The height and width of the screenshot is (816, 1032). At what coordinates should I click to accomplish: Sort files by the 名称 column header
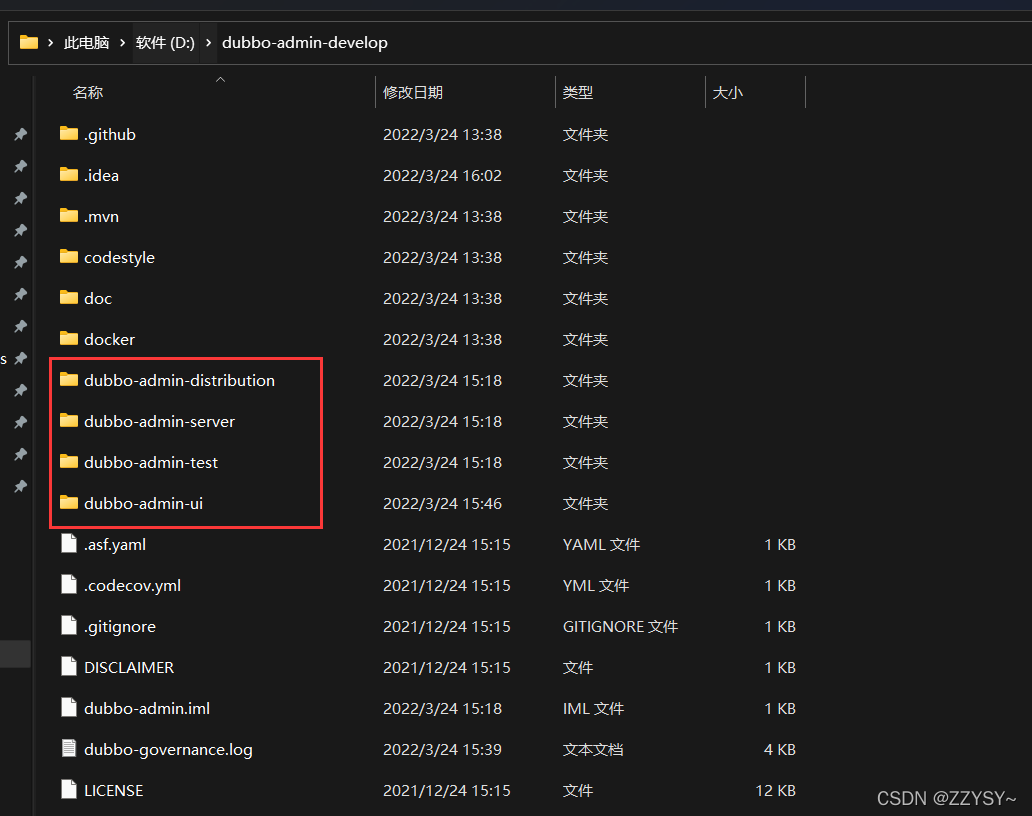click(x=88, y=93)
